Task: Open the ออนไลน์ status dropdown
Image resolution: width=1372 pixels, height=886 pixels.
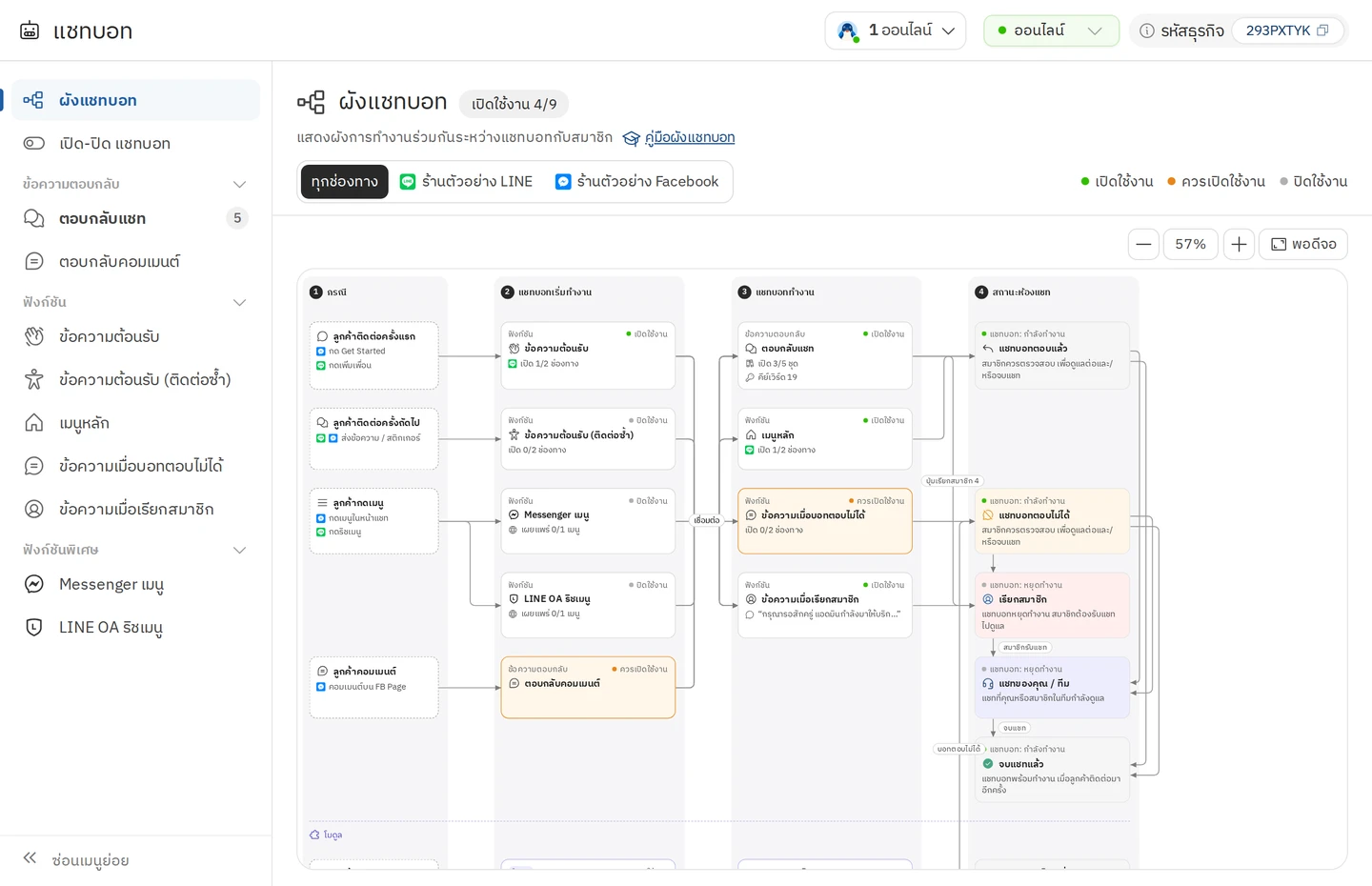Action: tap(1051, 30)
